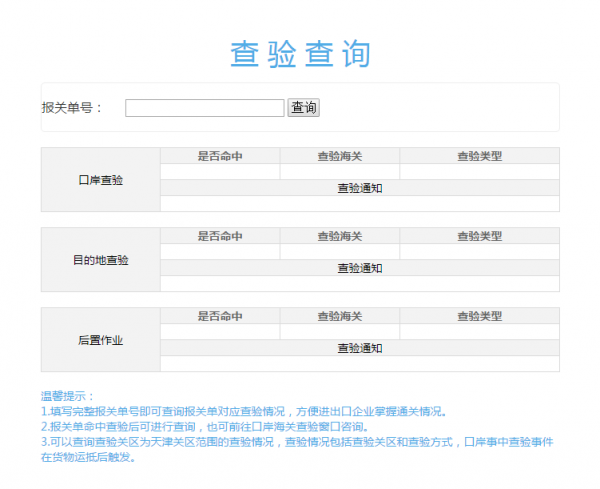Click the 温馨提示 heading text

(67, 397)
